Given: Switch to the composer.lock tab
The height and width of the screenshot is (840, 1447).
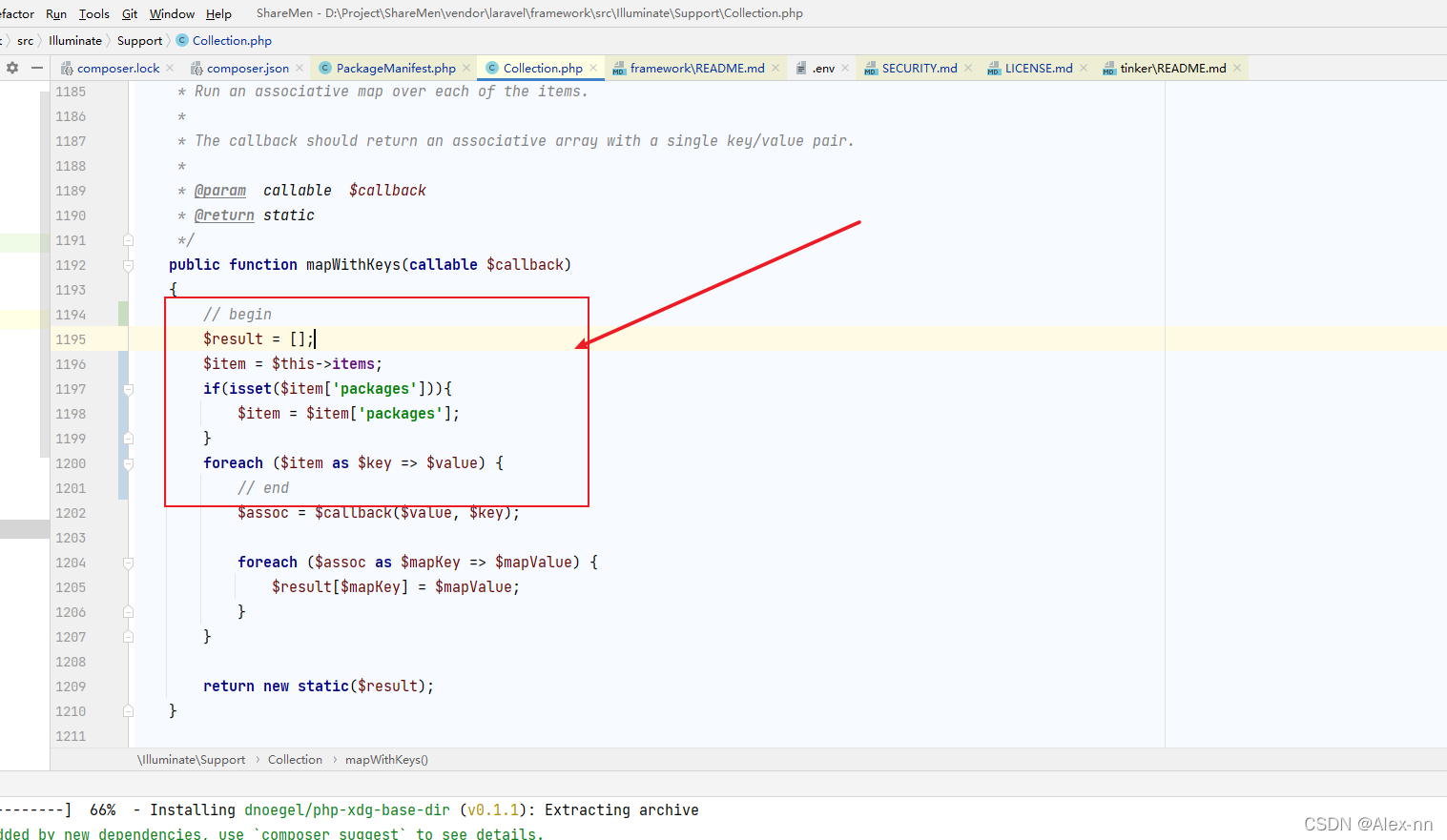Looking at the screenshot, I should coord(118,68).
